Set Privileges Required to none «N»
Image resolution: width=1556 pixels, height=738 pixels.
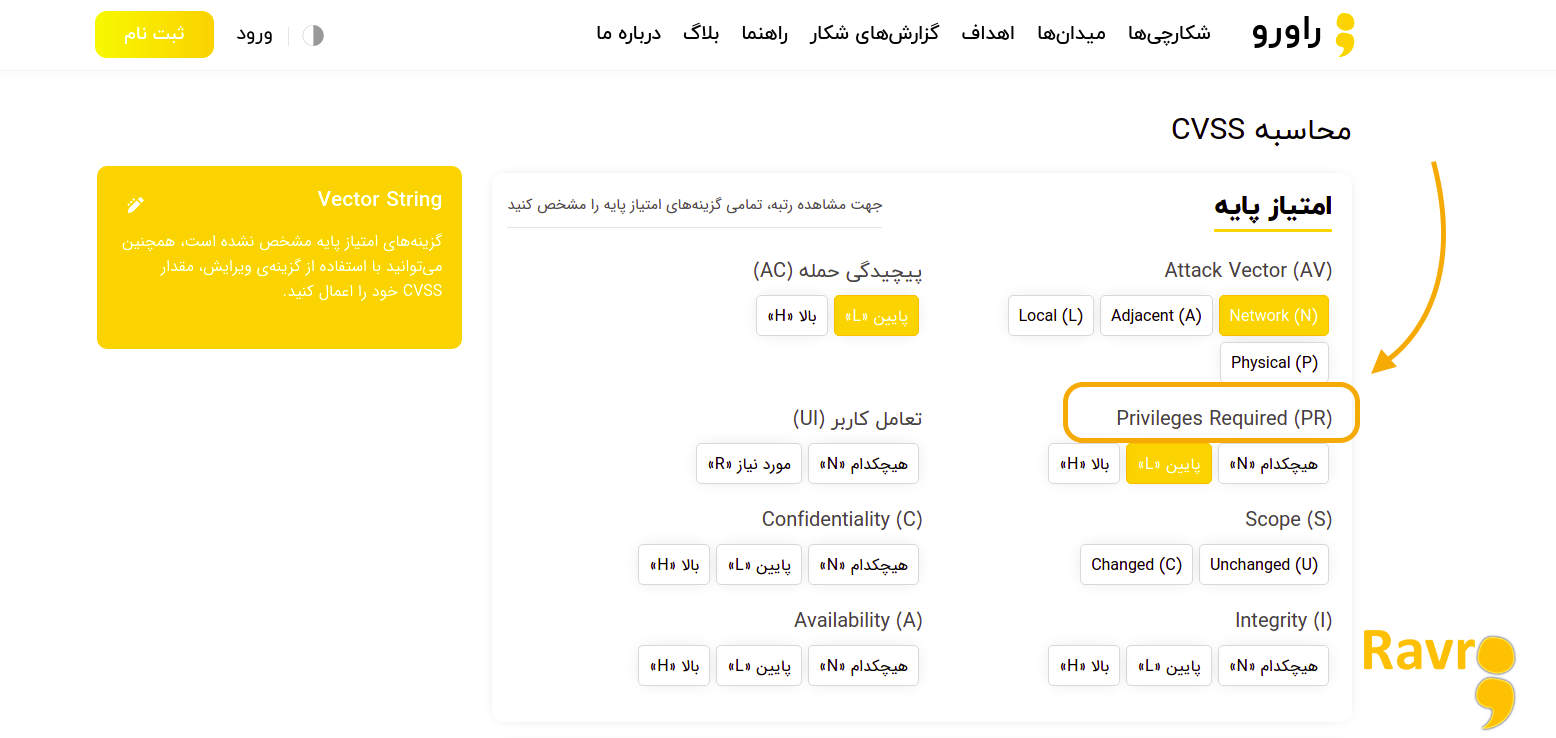[1273, 464]
